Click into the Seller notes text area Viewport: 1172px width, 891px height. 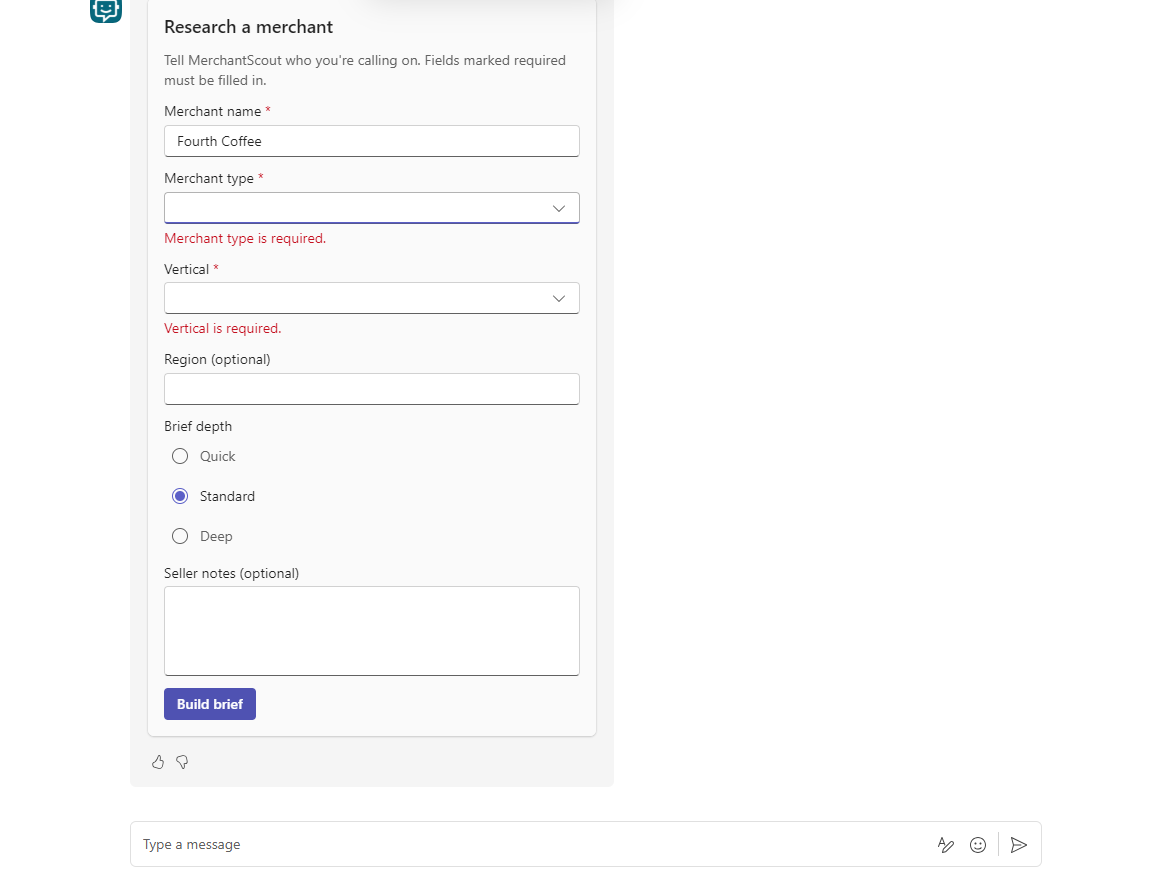(x=371, y=631)
